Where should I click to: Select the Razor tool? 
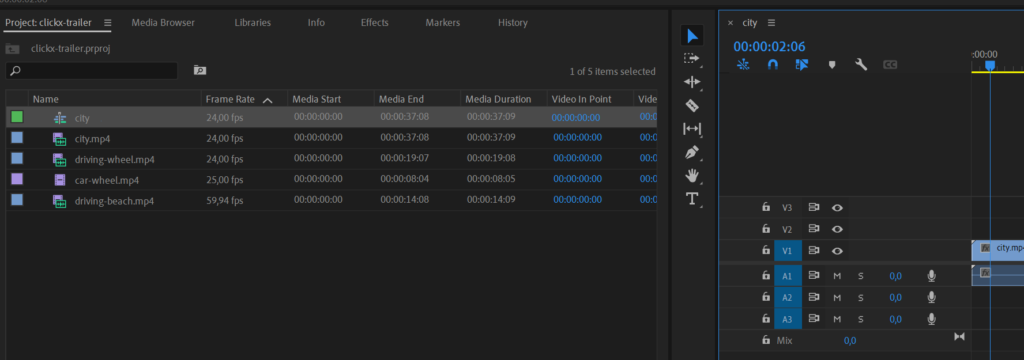coord(692,105)
